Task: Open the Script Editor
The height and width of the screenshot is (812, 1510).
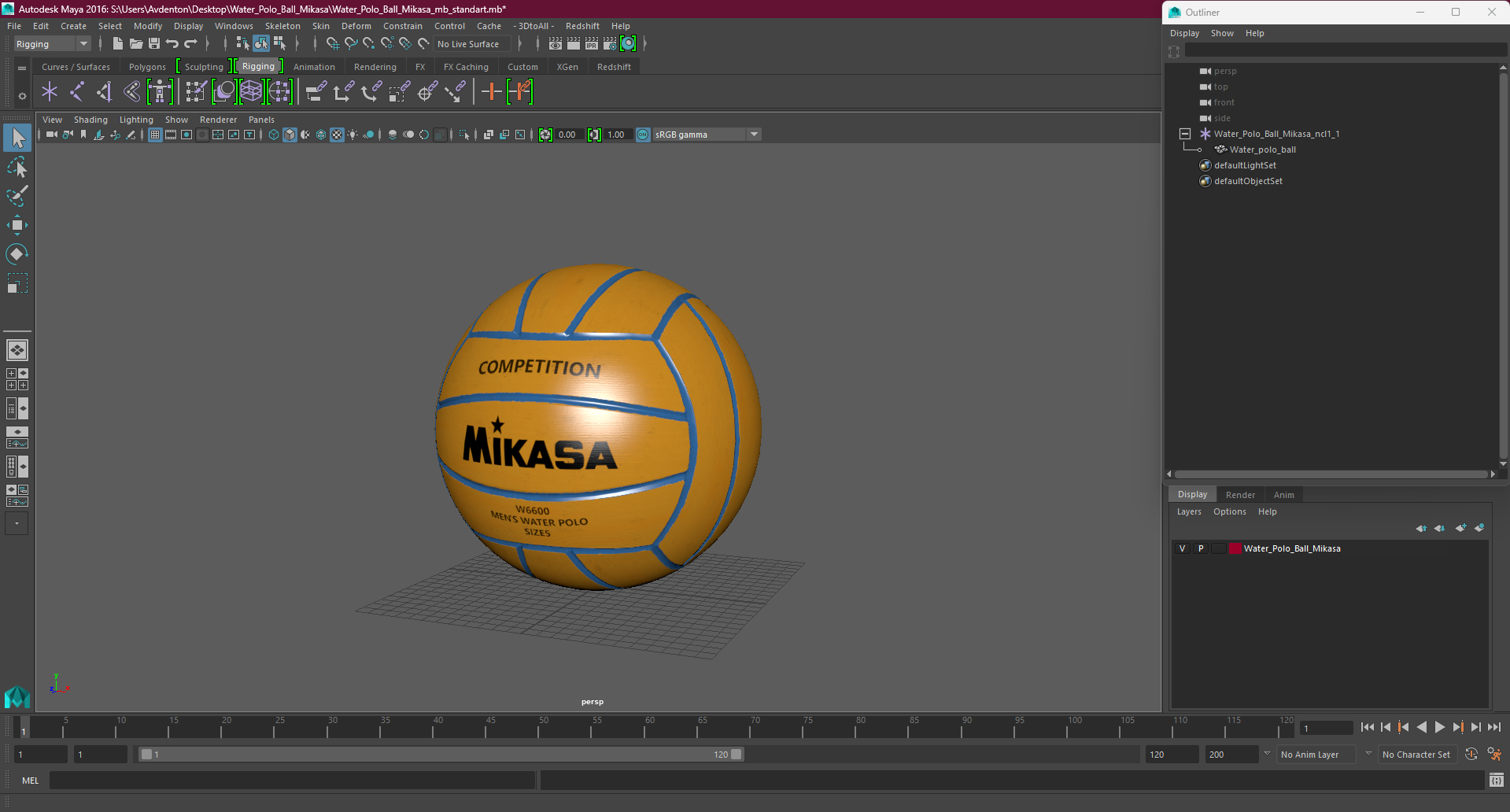Action: pyautogui.click(x=1497, y=781)
